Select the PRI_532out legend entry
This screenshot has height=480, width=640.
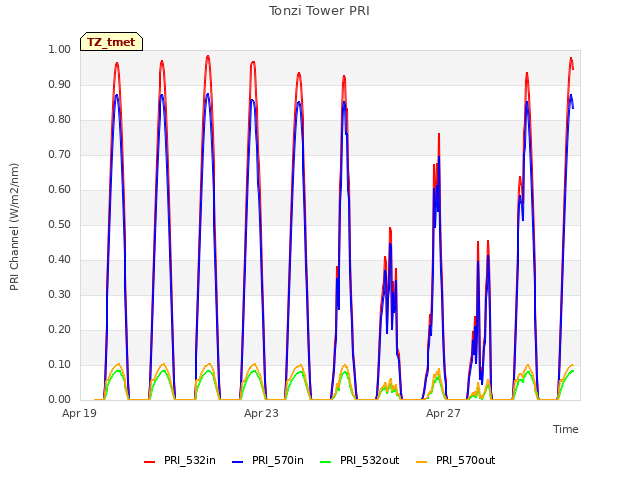pos(359,460)
